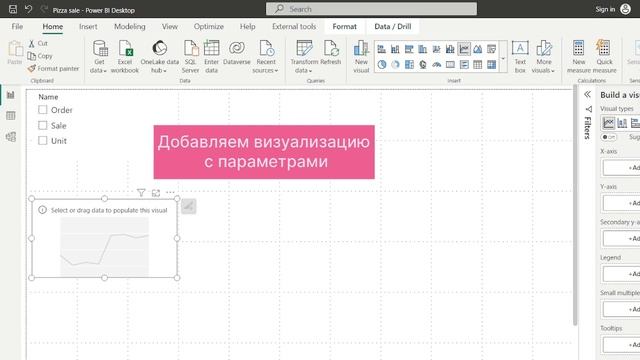Click the Redo arrow in the title bar
This screenshot has height=360, width=640.
(44, 9)
